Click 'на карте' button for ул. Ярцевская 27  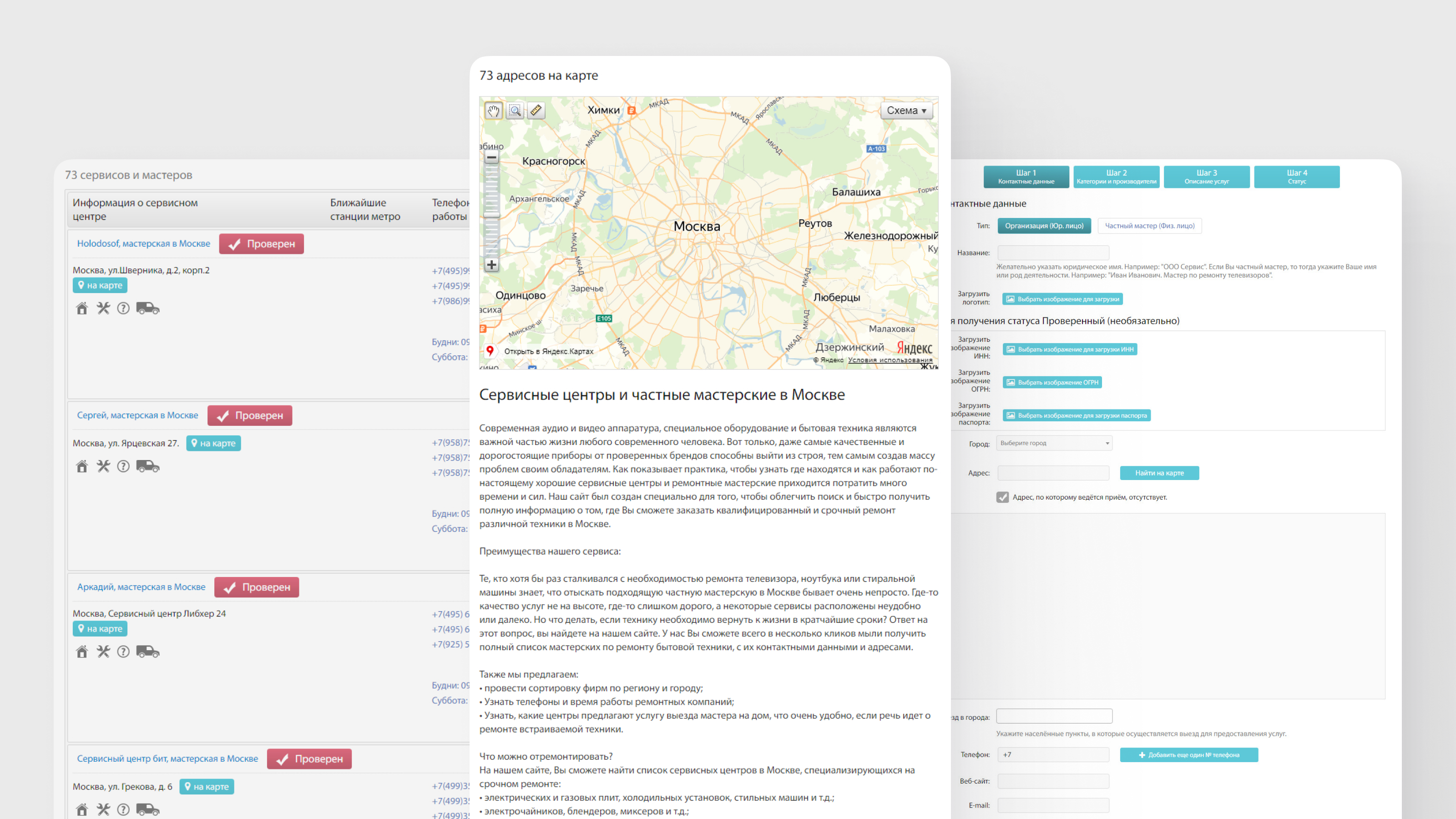pyautogui.click(x=213, y=443)
